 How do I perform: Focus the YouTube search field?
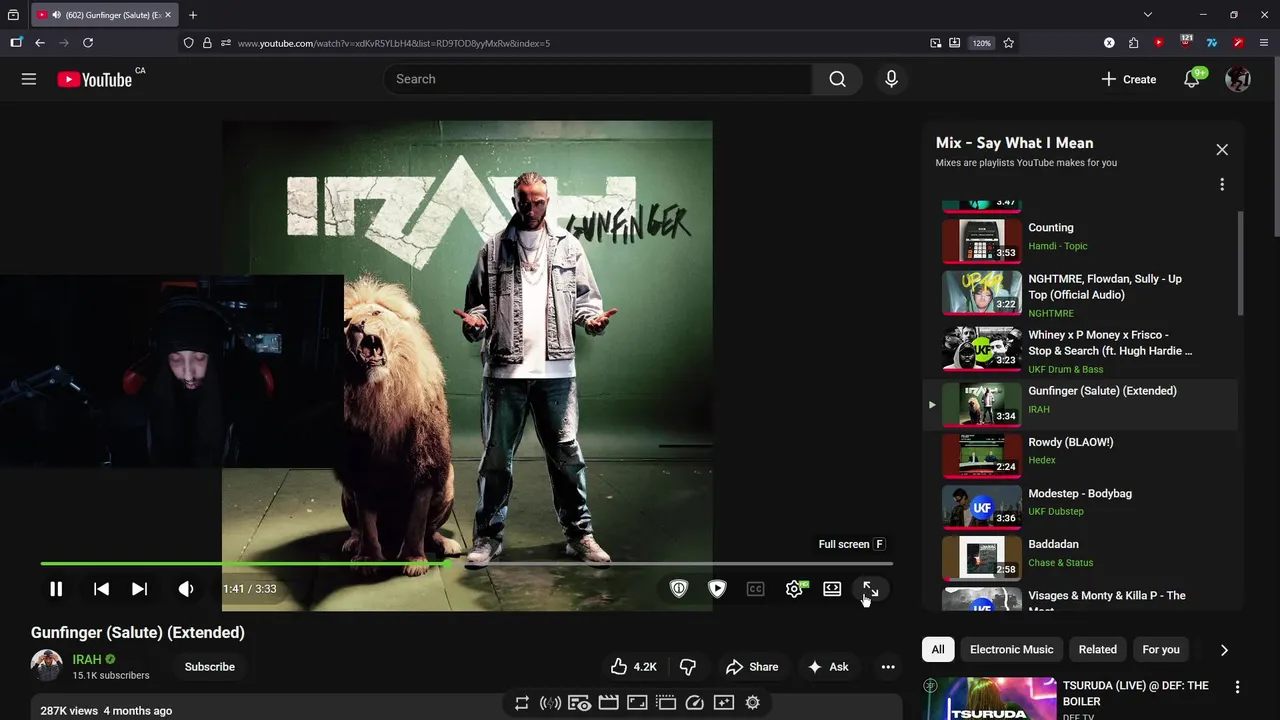pyautogui.click(x=598, y=79)
